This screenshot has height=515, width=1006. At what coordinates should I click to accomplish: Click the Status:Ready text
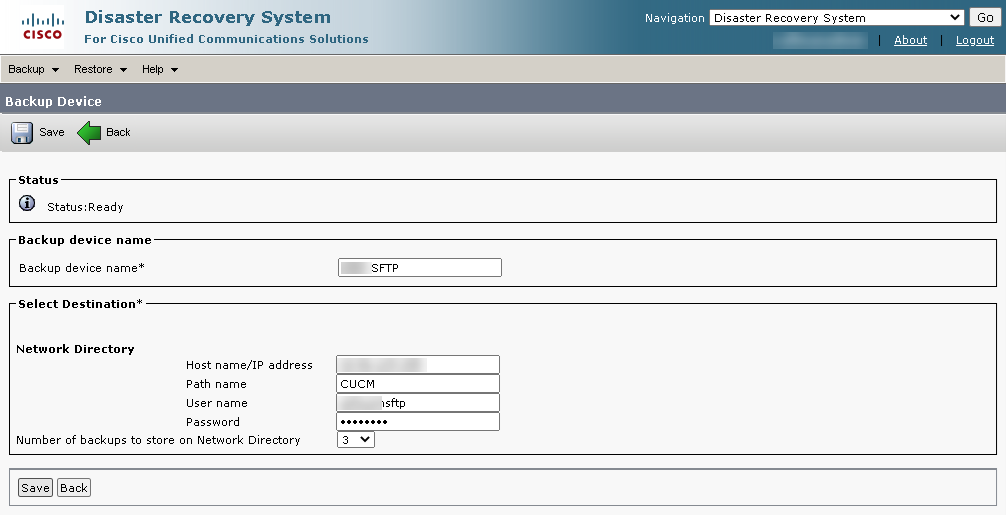[x=85, y=207]
